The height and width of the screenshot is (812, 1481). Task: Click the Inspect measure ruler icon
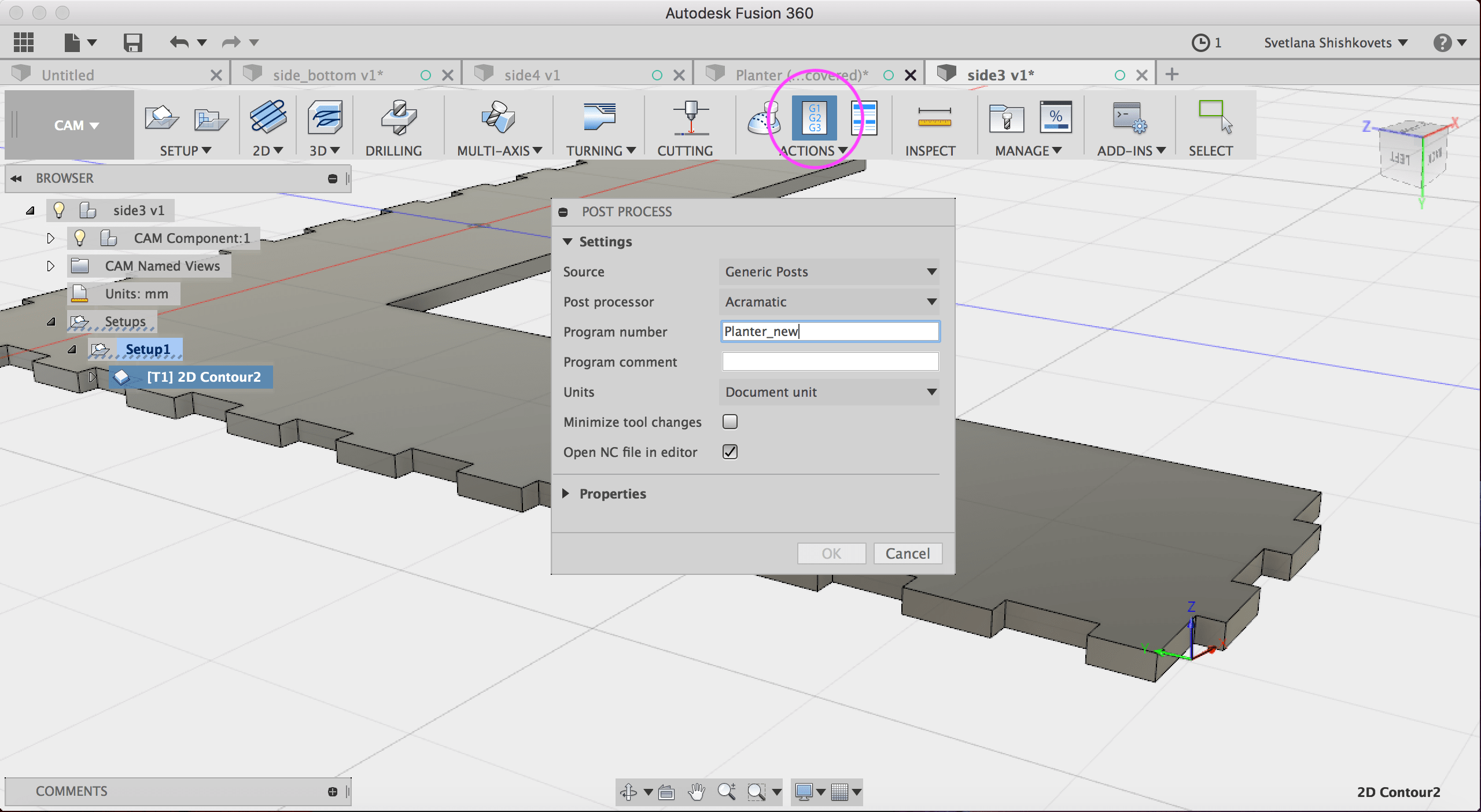[934, 118]
